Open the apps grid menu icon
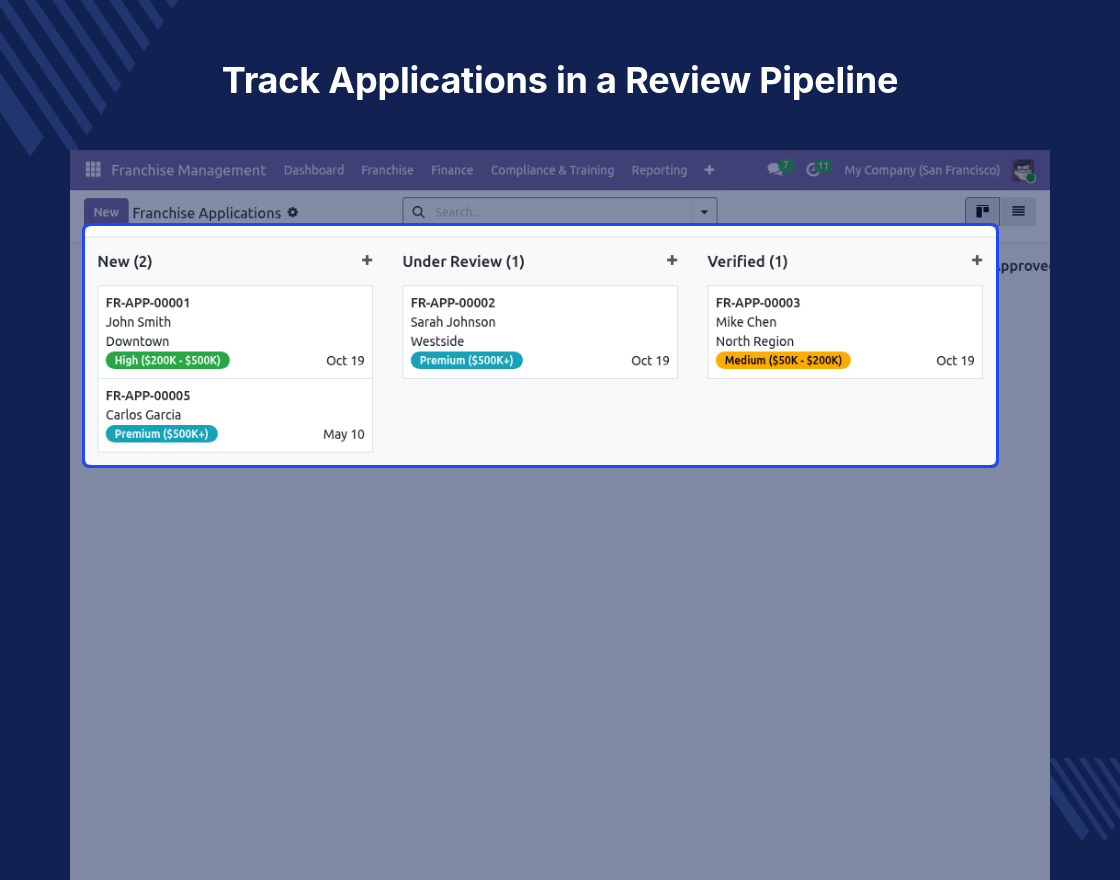 (x=93, y=169)
